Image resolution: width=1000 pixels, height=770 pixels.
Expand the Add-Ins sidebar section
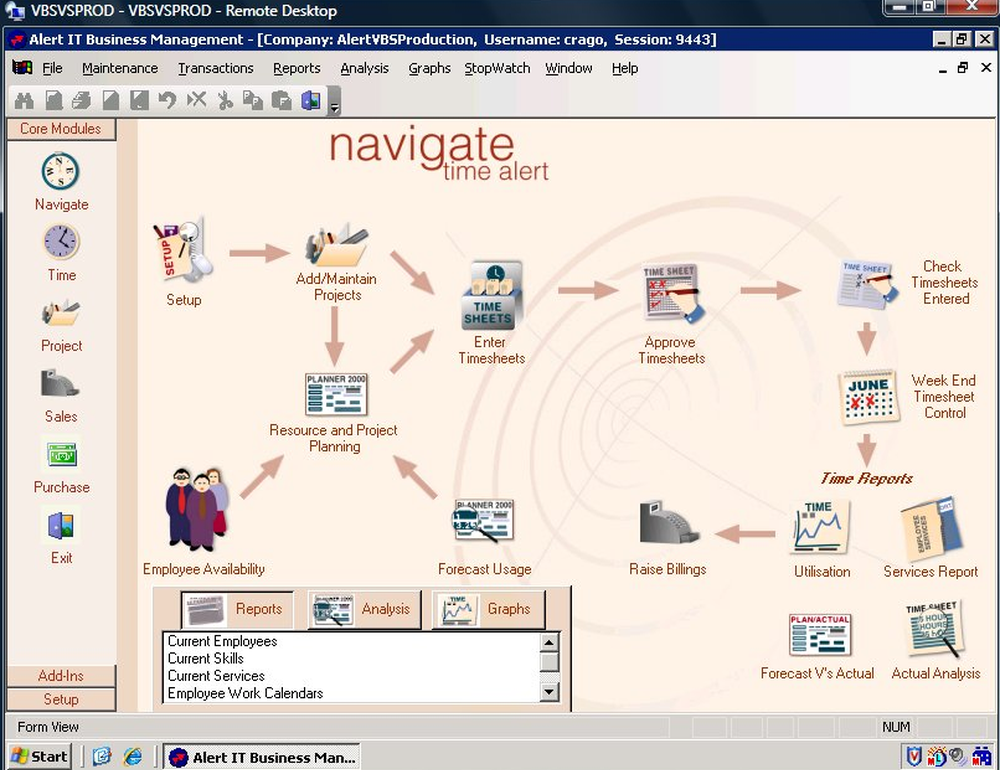(61, 676)
